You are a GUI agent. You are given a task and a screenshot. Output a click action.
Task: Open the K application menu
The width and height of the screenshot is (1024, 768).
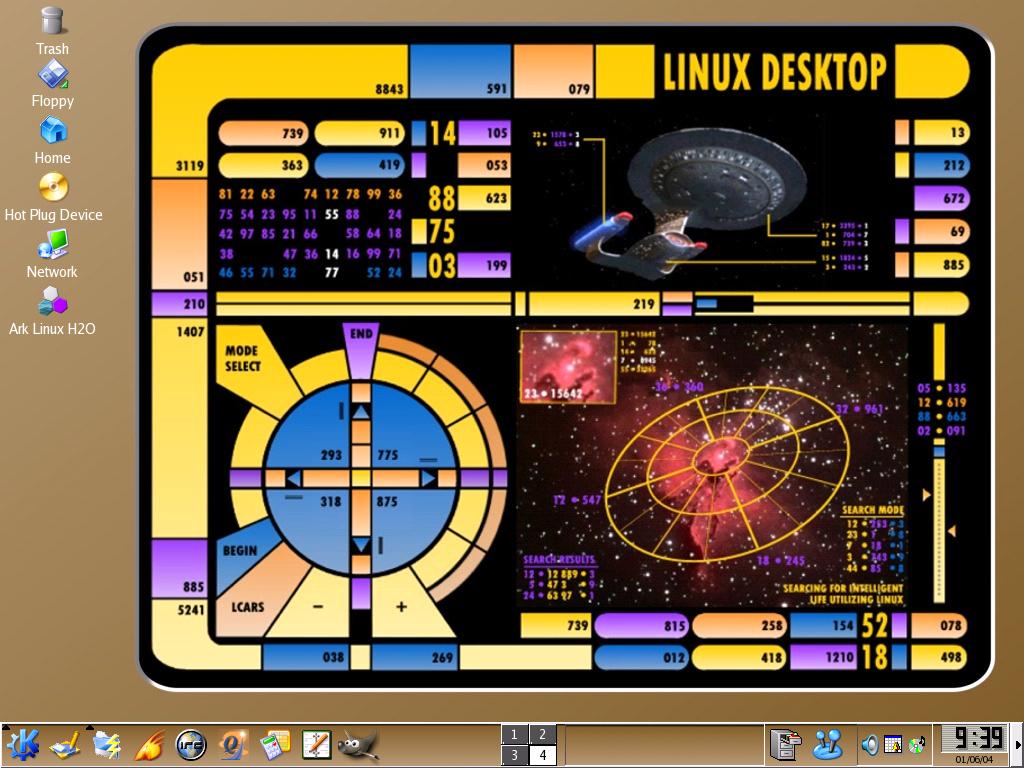coord(22,745)
